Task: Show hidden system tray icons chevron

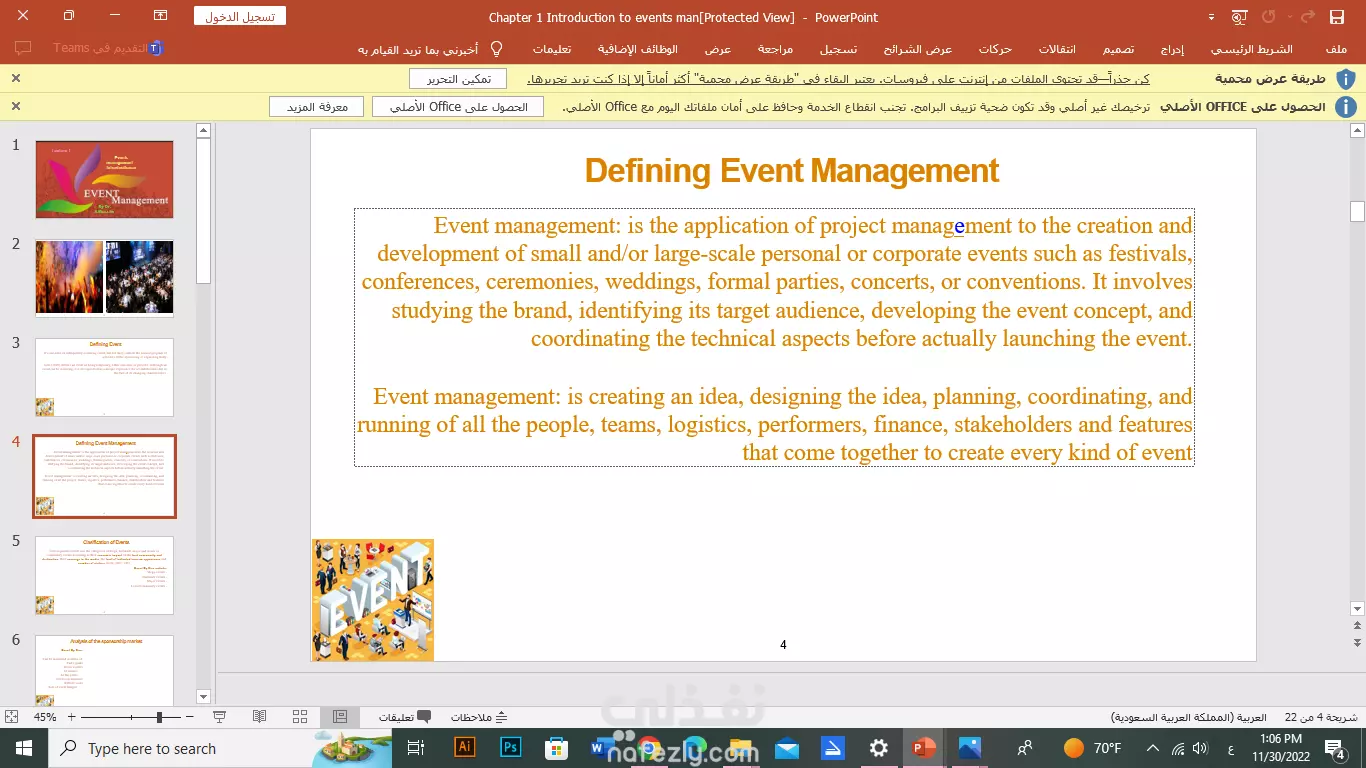Action: 1153,748
